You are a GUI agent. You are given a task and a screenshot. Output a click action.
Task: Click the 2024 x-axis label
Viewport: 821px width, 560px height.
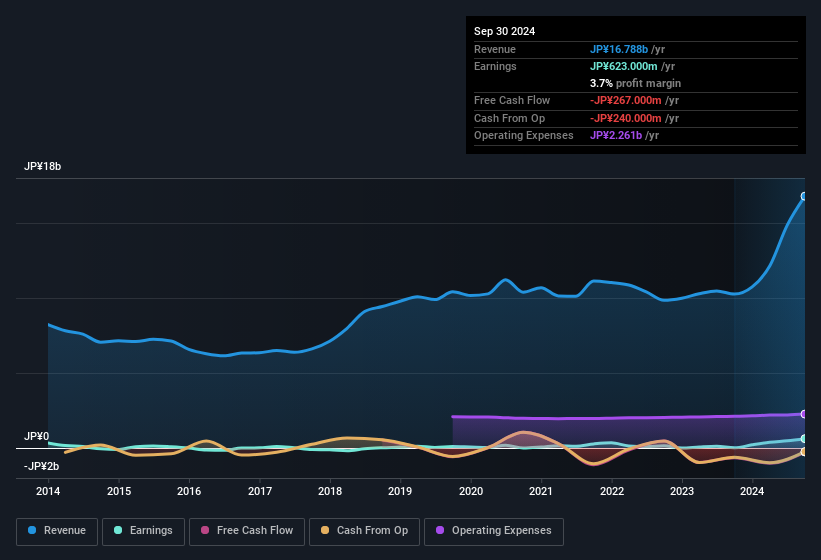752,491
